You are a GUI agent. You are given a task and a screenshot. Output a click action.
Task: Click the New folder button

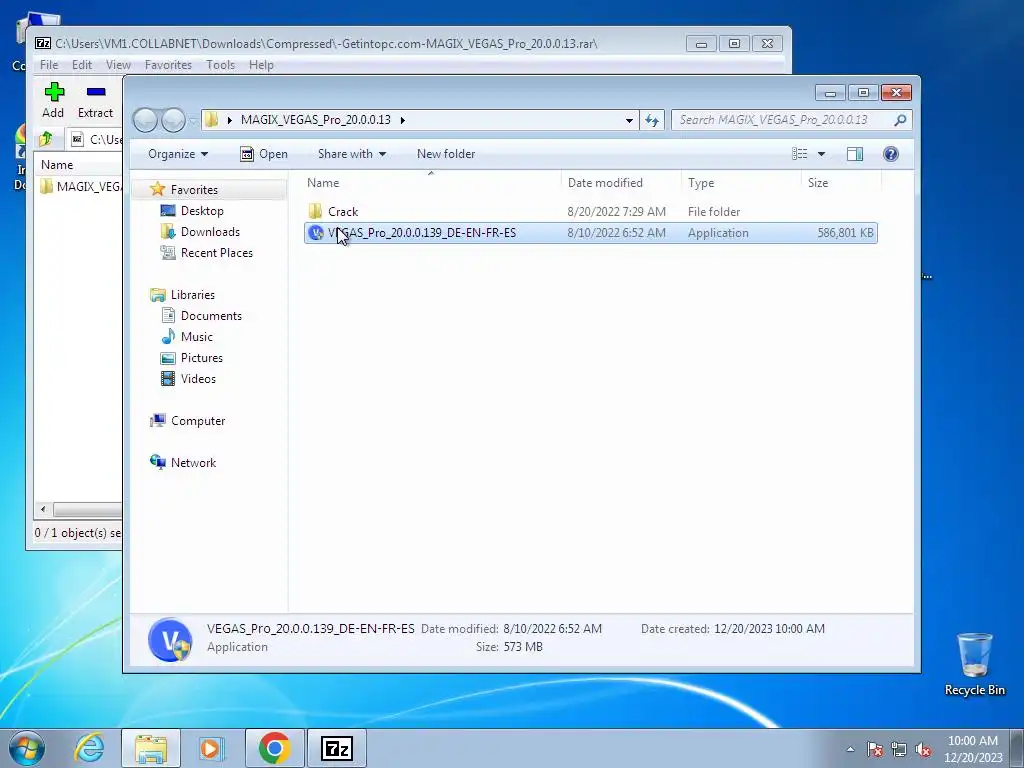(446, 154)
